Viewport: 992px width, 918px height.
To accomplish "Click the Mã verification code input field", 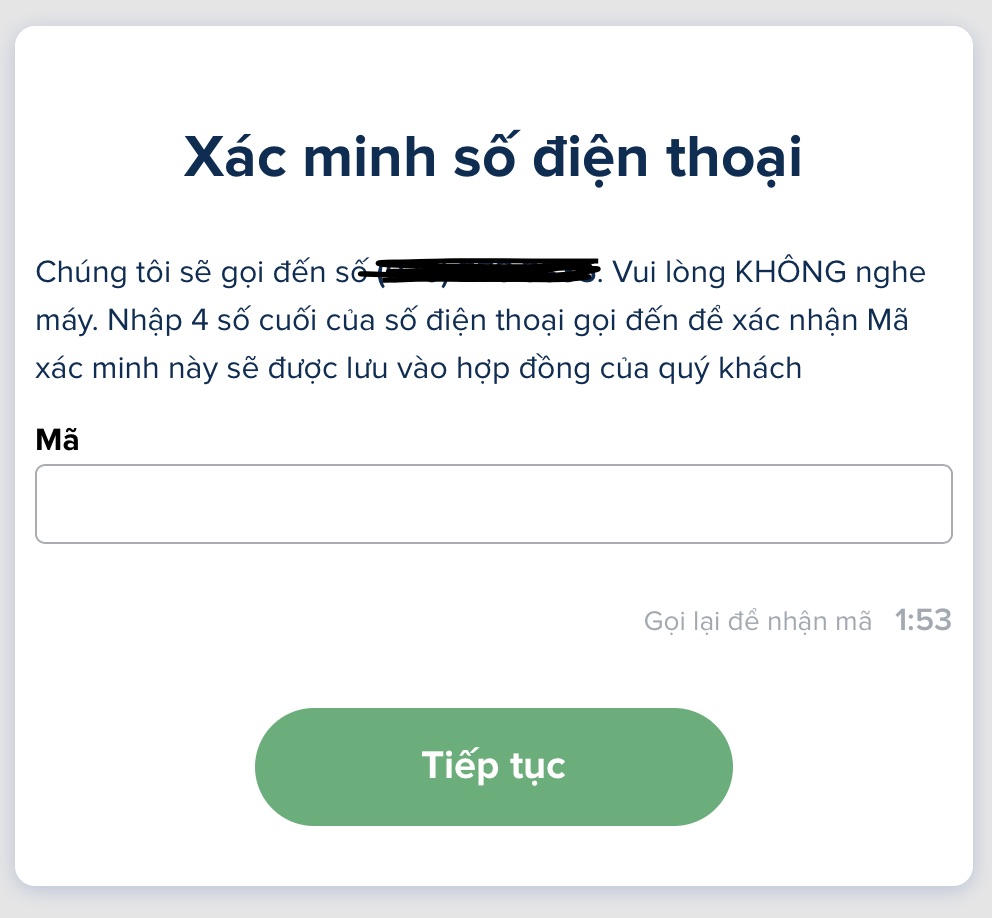I will [493, 504].
